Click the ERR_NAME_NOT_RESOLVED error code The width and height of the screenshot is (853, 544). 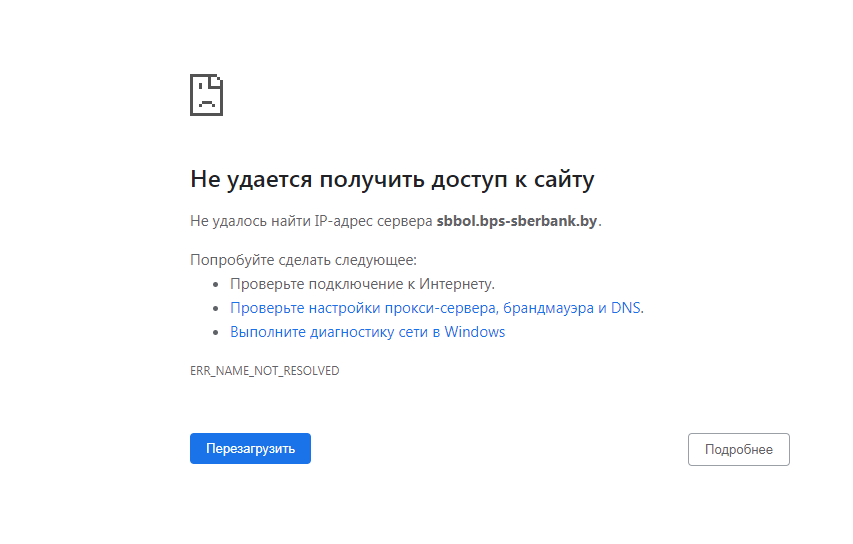[264, 371]
